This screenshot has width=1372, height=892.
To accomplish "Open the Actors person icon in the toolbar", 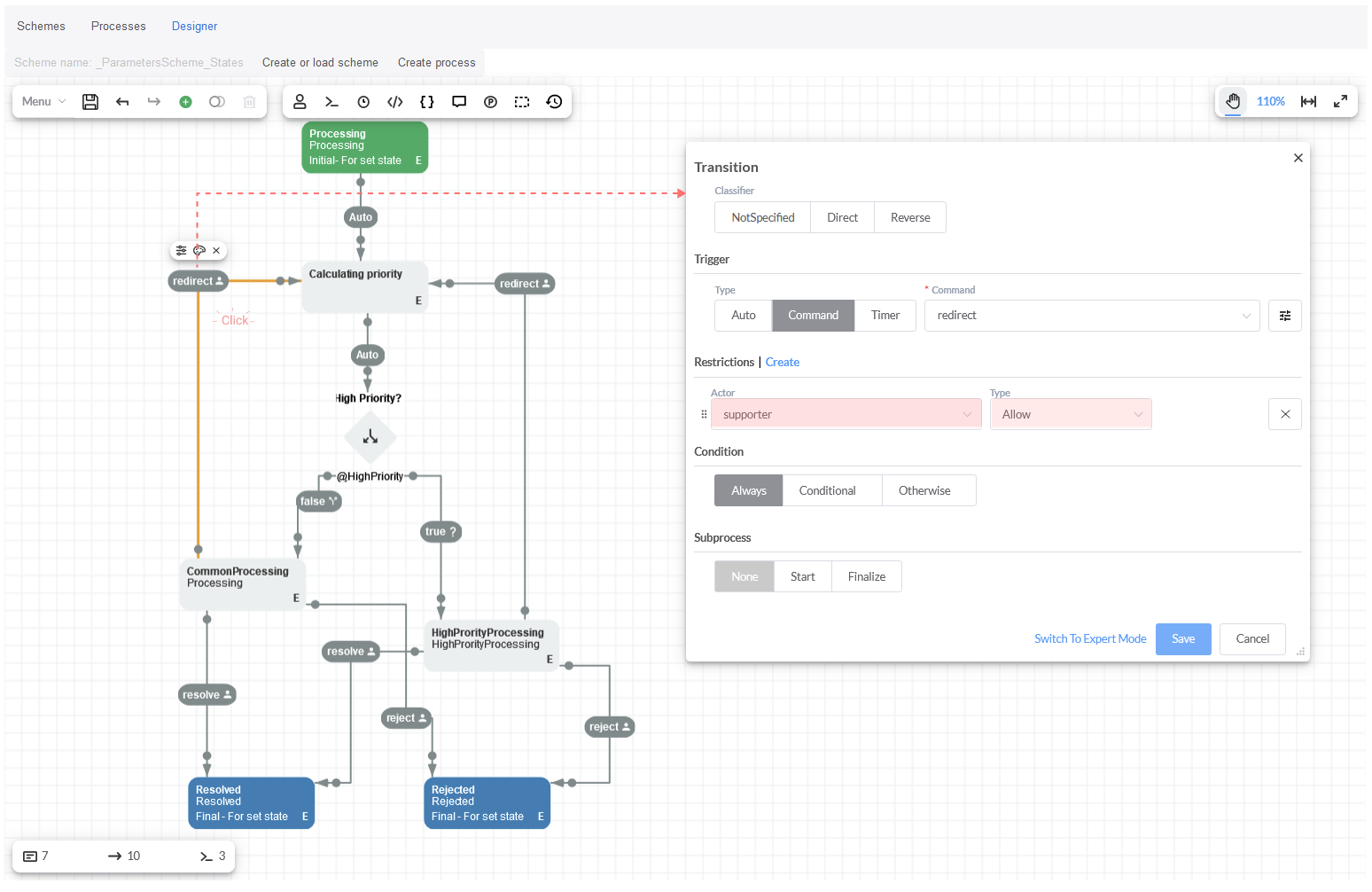I will [300, 102].
